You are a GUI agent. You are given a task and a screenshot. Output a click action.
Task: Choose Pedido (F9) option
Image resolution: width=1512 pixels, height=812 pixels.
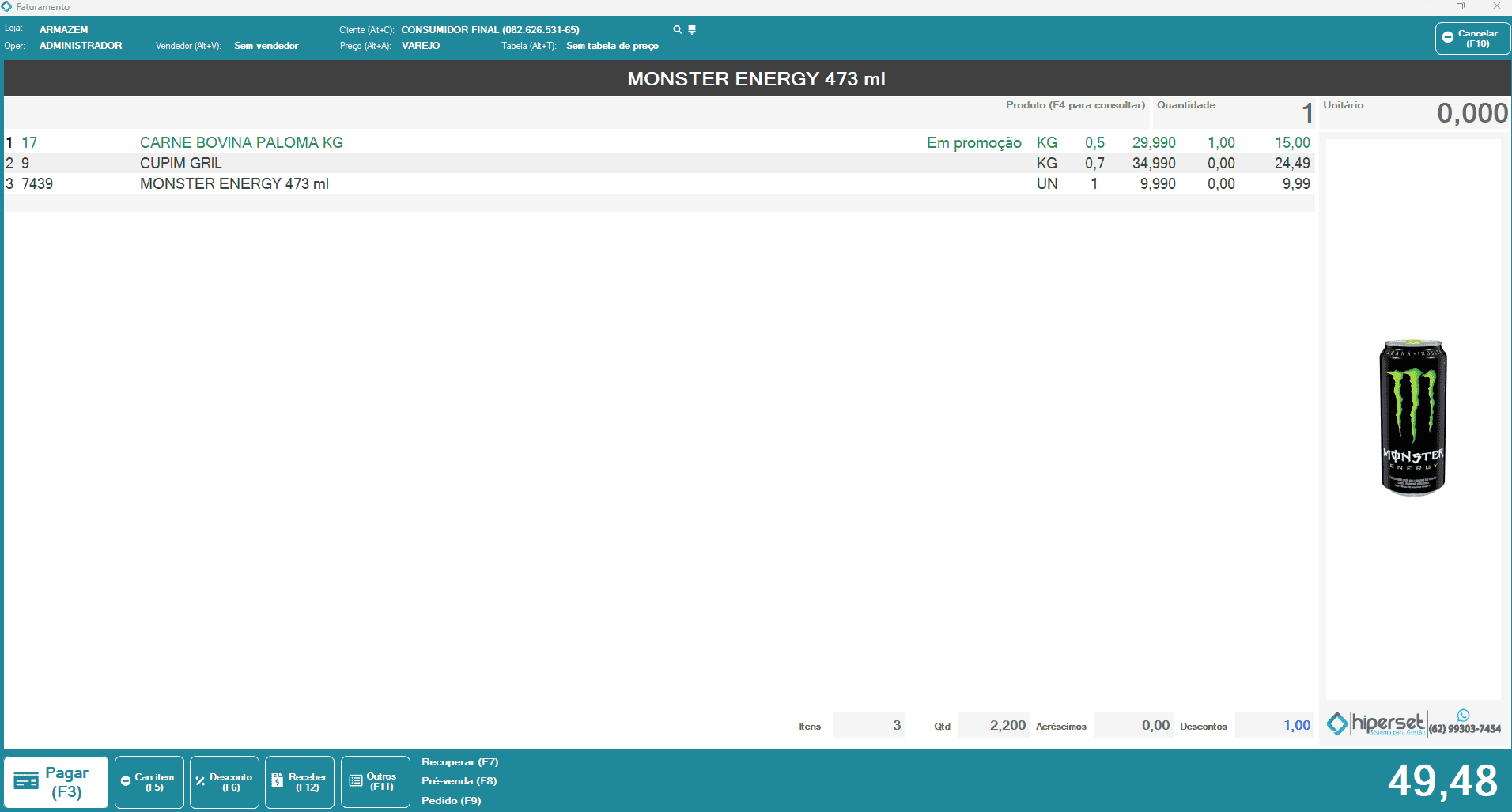(451, 800)
